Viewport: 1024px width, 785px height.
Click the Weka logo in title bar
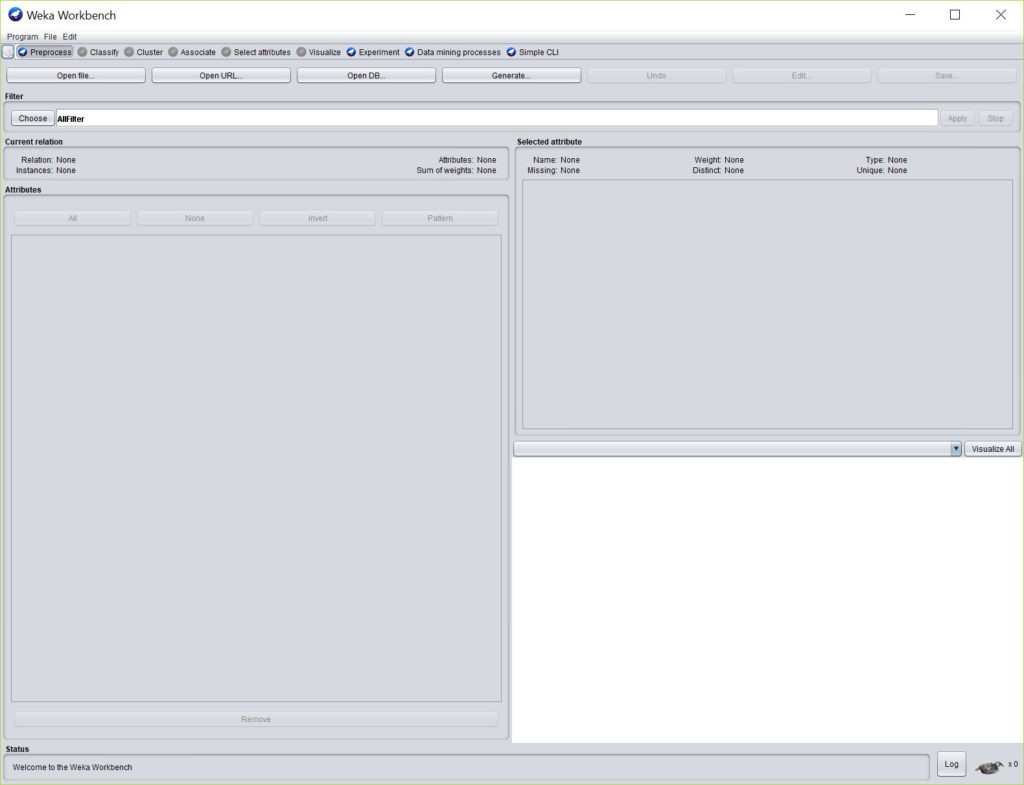tap(15, 14)
